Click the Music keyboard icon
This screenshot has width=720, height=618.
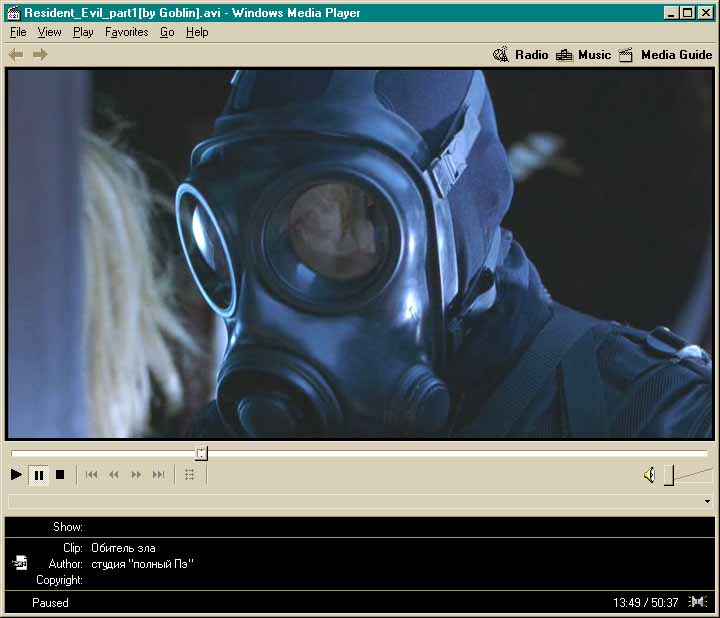point(564,55)
